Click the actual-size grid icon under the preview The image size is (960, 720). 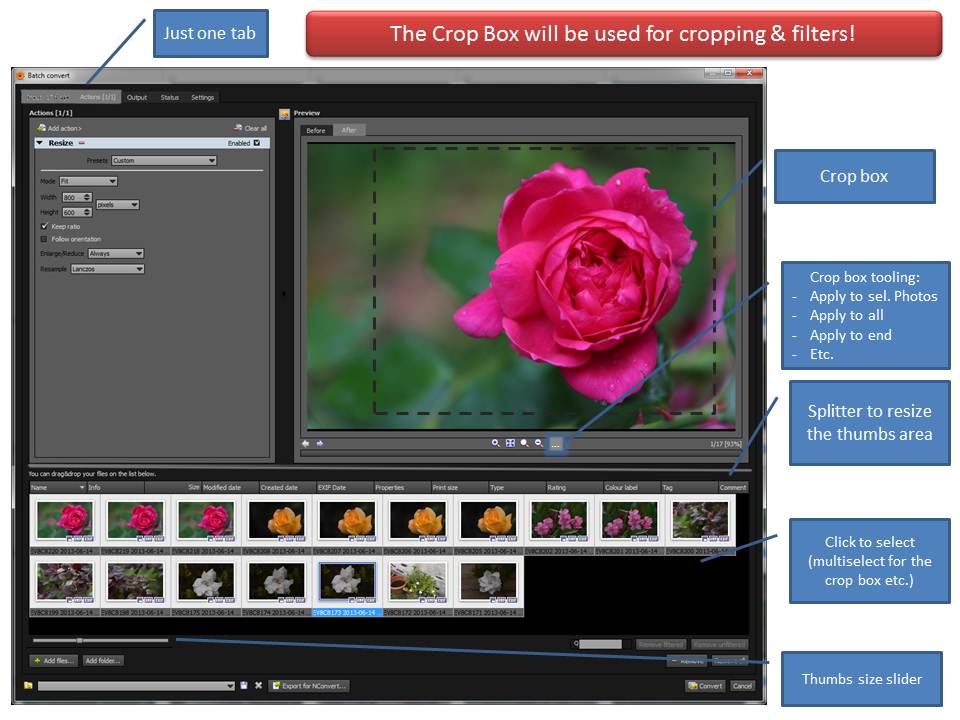tap(510, 443)
